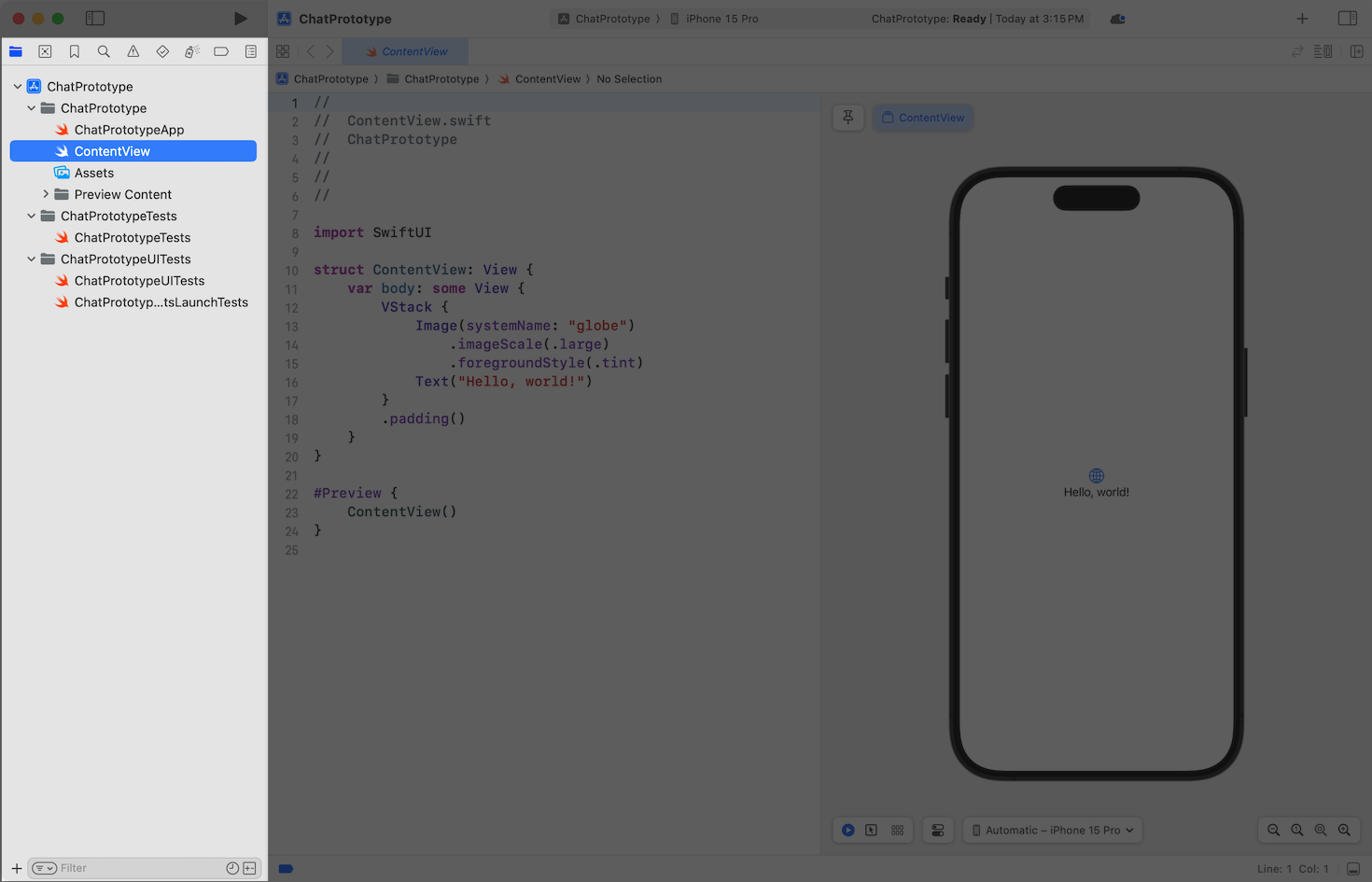Click the Run (play) button in toolbar
Viewport: 1372px width, 882px height.
[240, 19]
